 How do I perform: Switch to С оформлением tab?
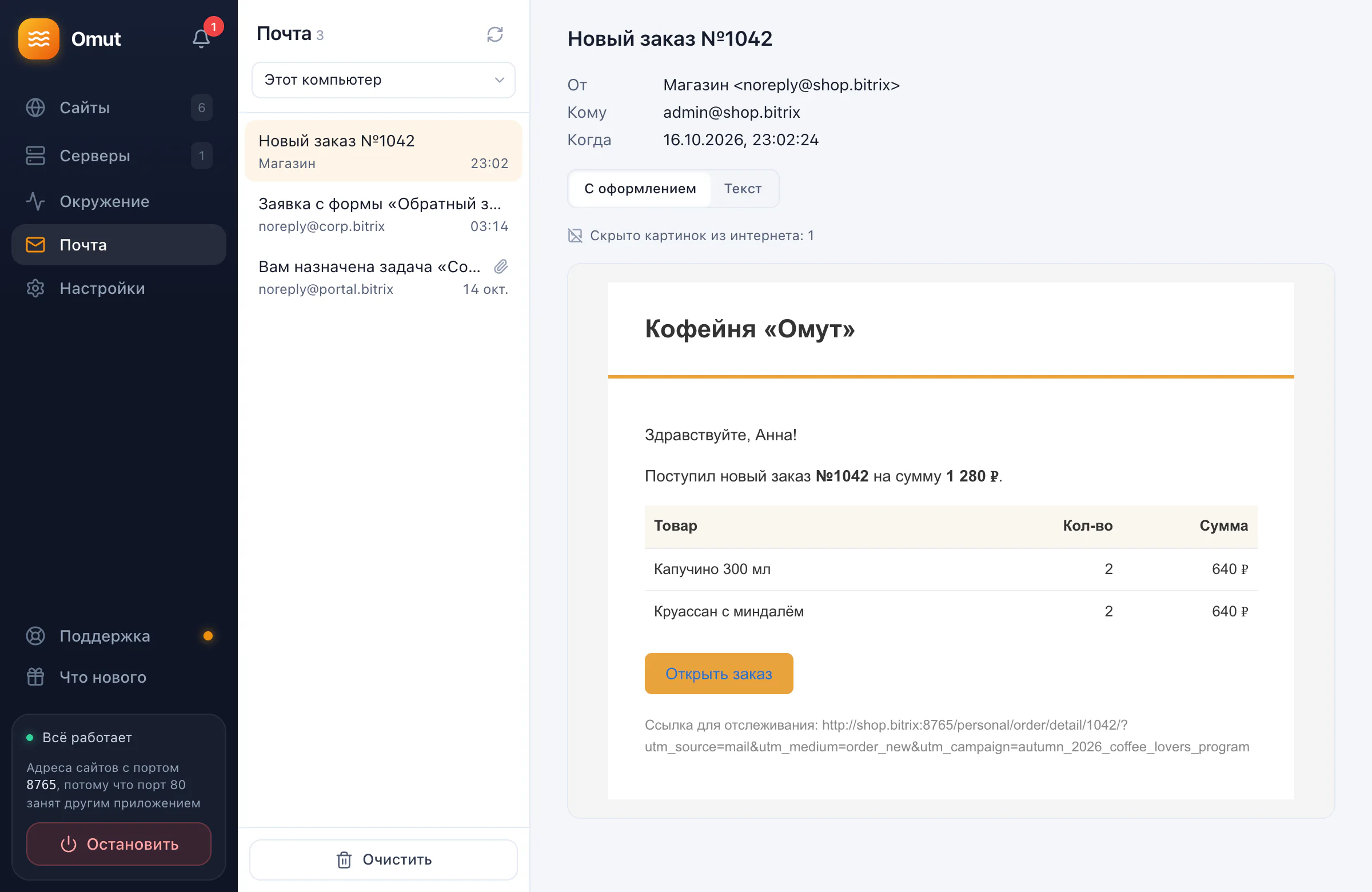[640, 189]
